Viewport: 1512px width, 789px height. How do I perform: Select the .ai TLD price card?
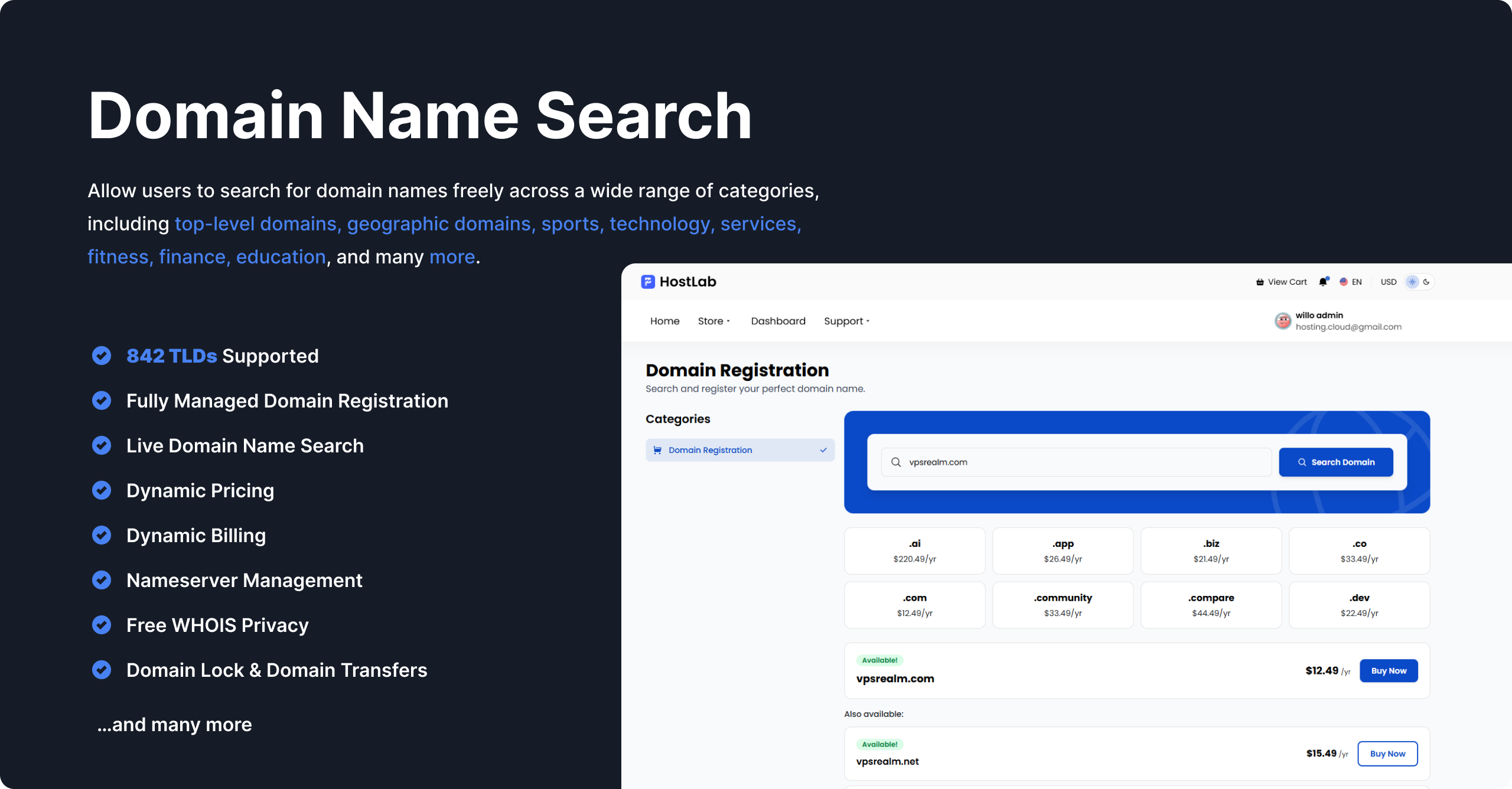pos(914,550)
